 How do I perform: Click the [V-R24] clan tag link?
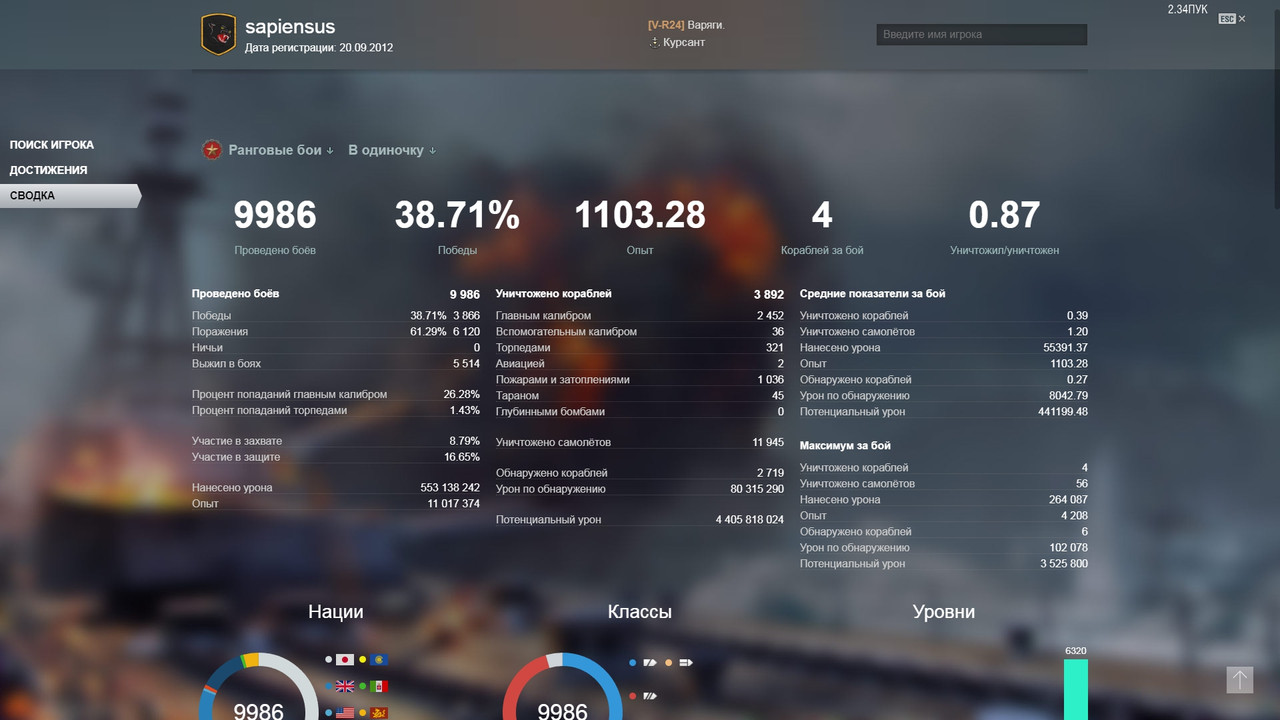pos(666,25)
